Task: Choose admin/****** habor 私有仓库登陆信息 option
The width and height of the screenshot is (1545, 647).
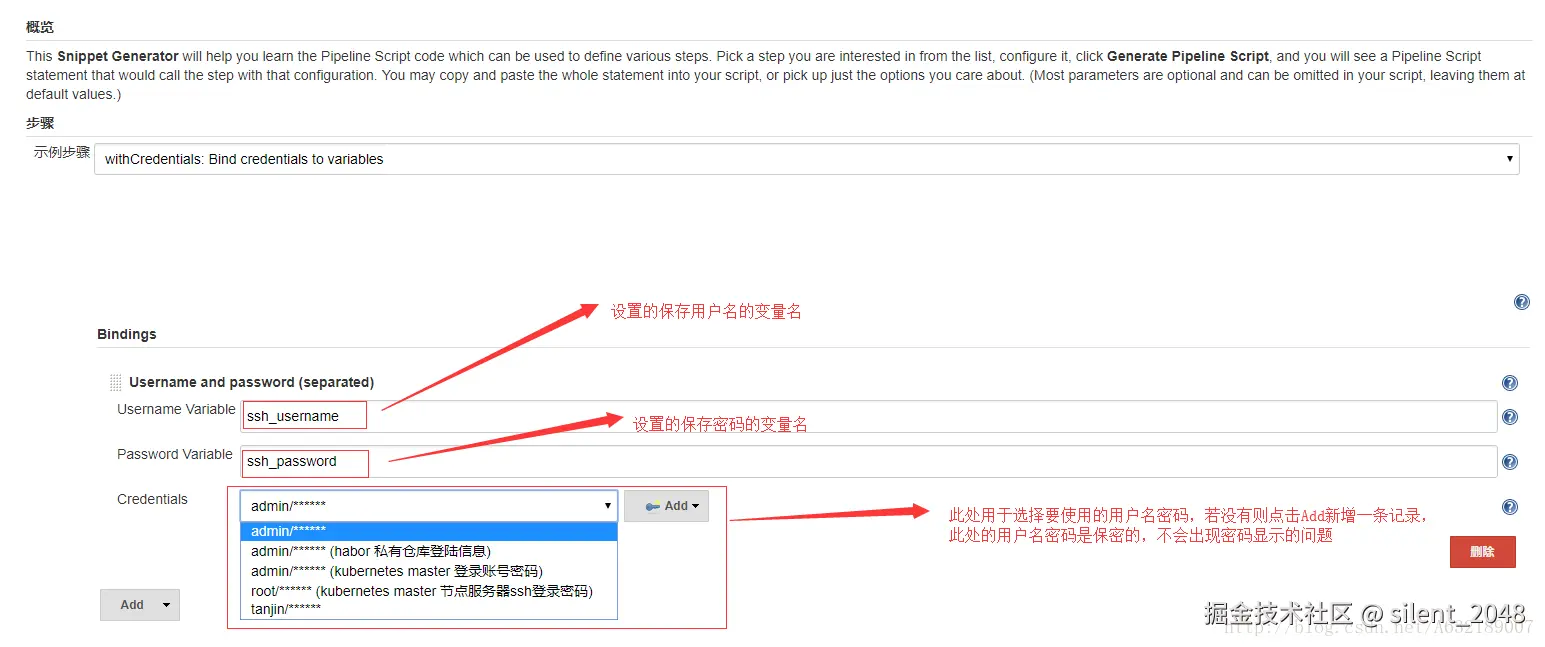Action: [x=429, y=551]
